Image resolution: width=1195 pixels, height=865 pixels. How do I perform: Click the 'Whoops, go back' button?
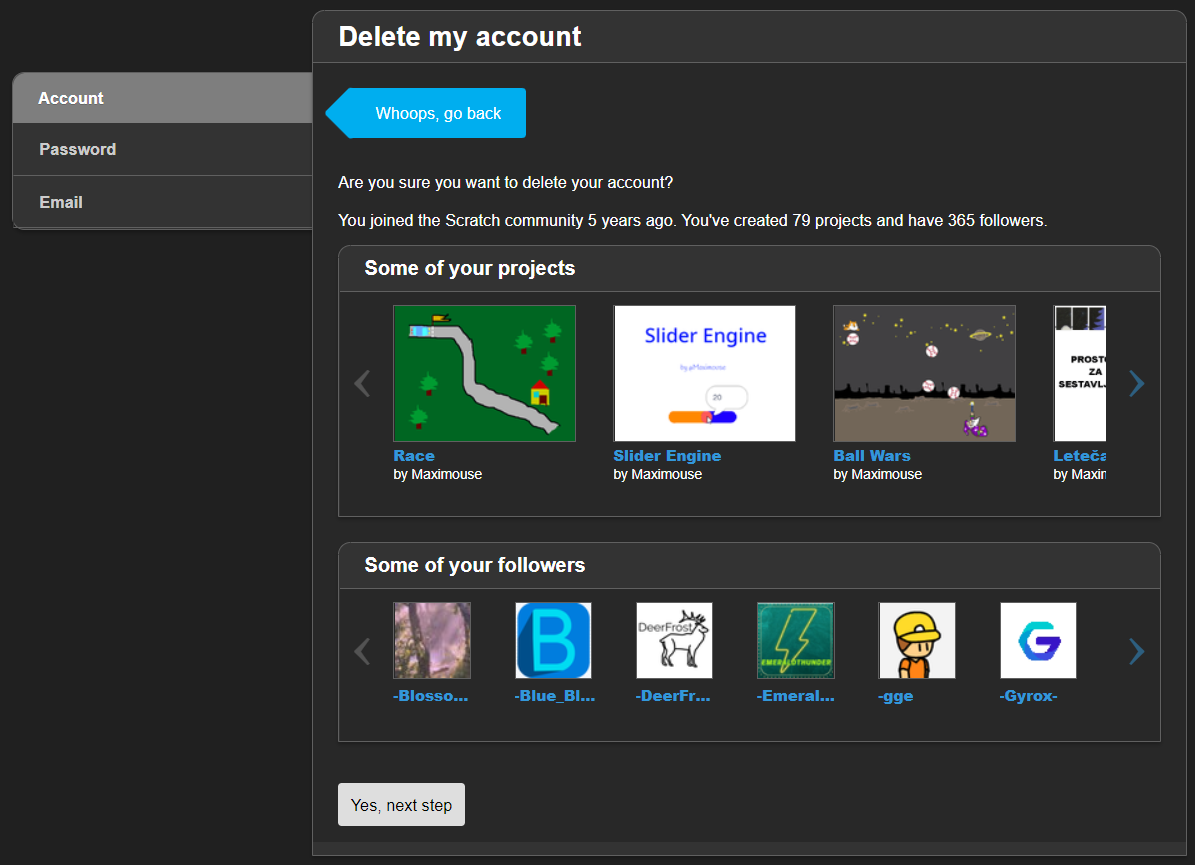(x=426, y=114)
